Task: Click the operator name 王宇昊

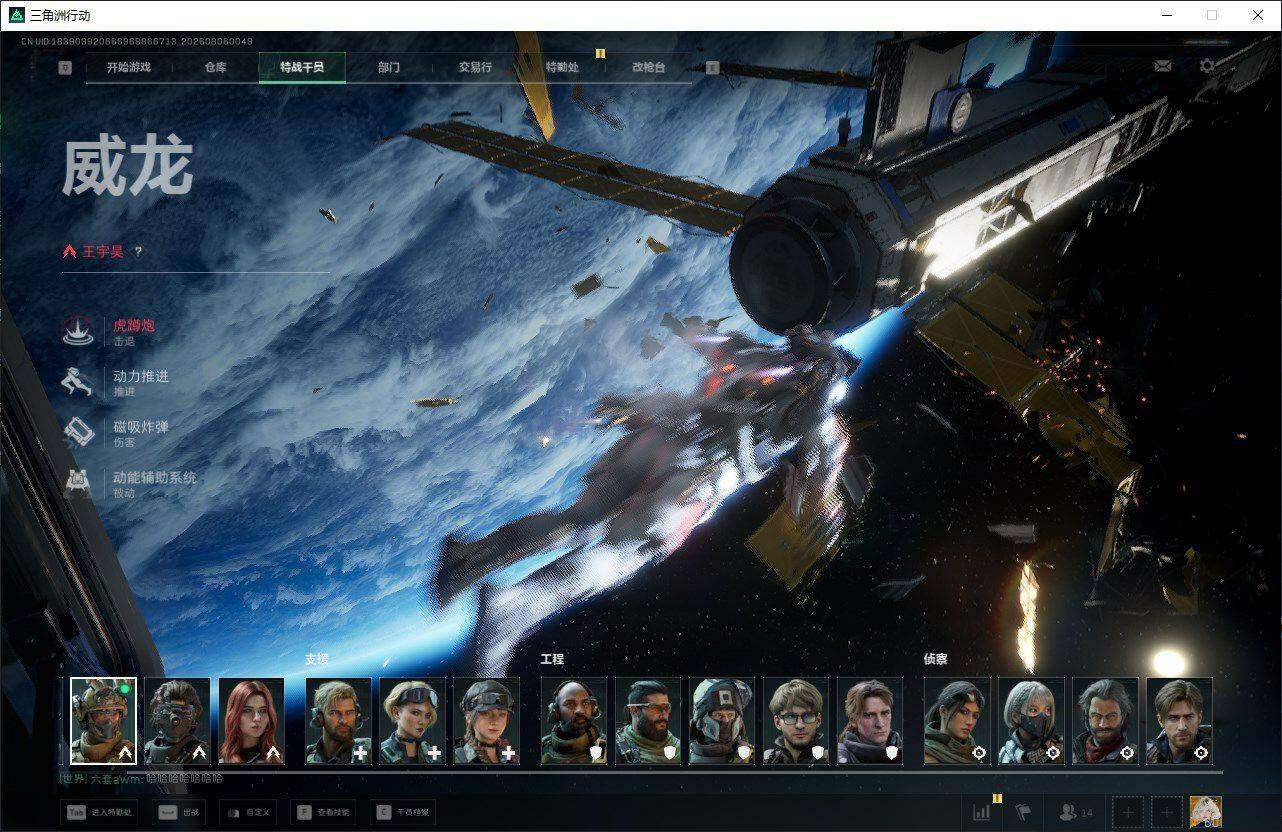Action: pyautogui.click(x=103, y=251)
